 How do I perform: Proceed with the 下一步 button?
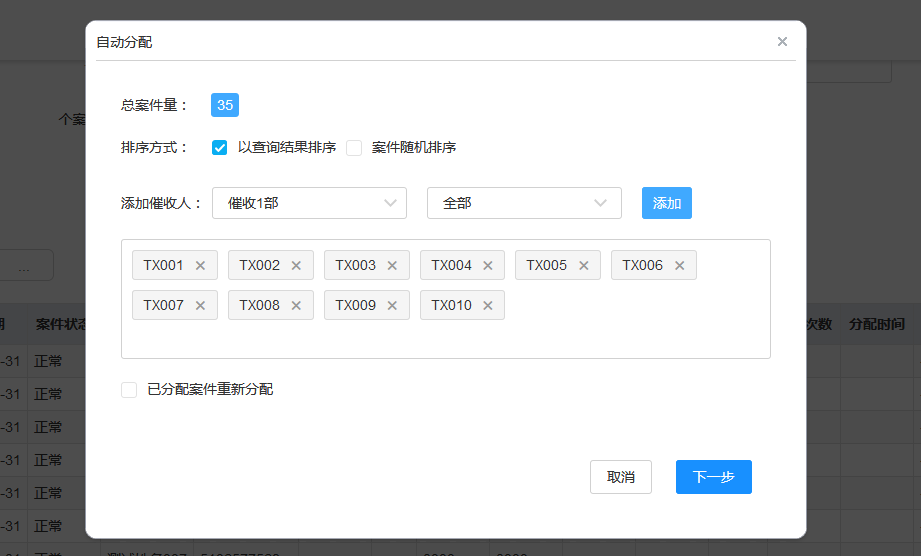click(x=713, y=477)
